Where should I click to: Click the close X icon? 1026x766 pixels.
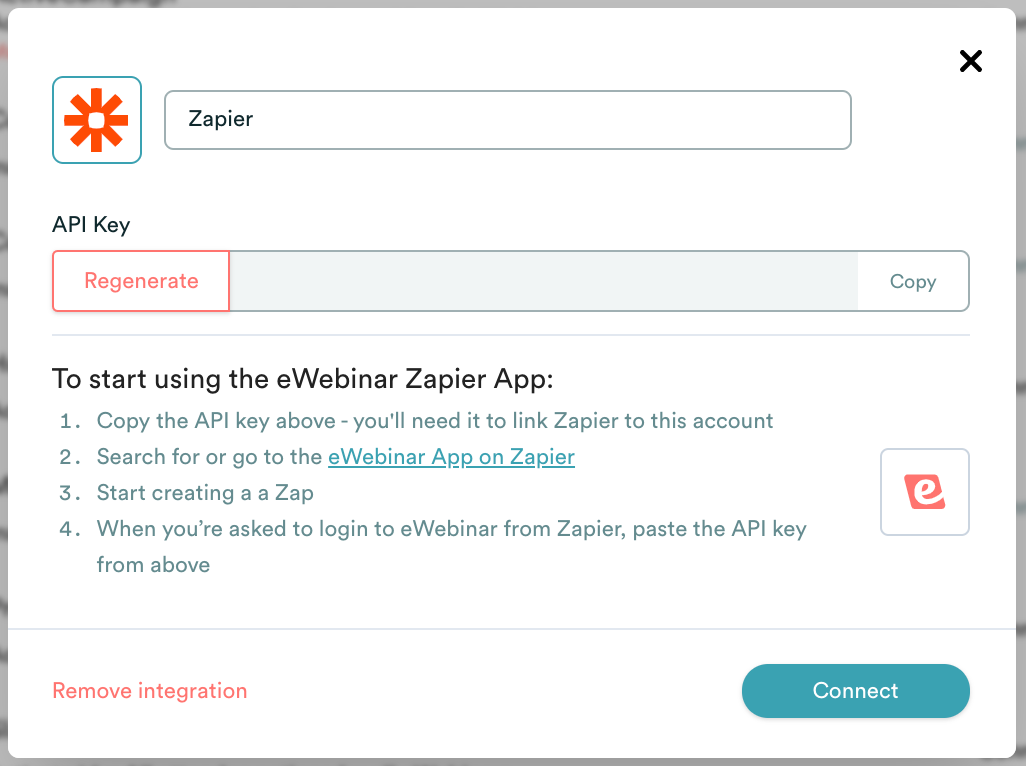pos(970,61)
